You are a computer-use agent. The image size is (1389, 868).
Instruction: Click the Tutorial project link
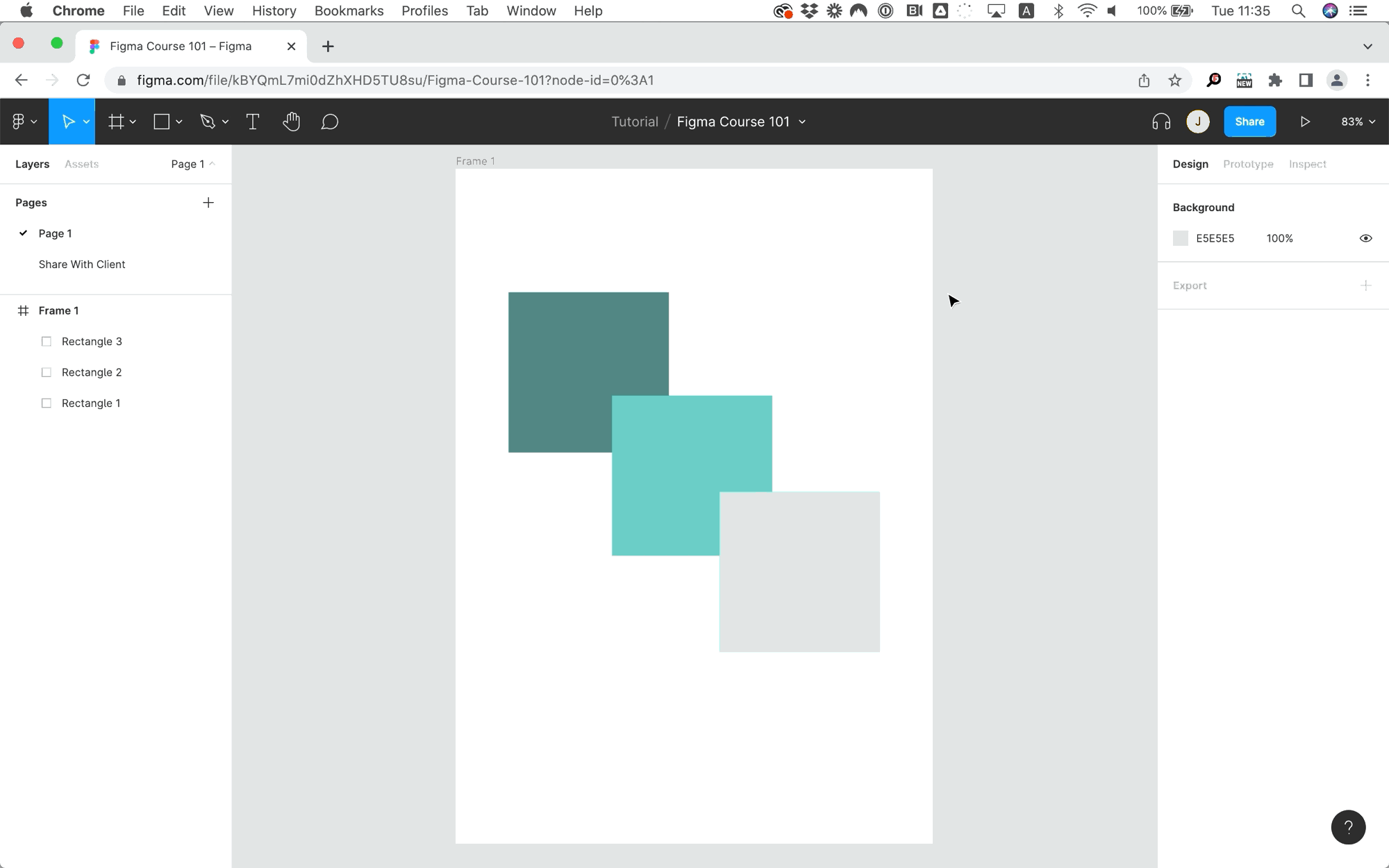634,122
